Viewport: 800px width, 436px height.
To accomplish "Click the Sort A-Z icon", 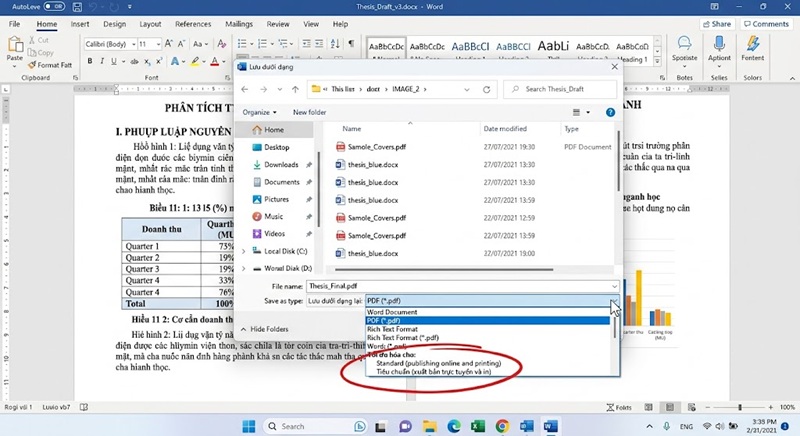I will 335,44.
